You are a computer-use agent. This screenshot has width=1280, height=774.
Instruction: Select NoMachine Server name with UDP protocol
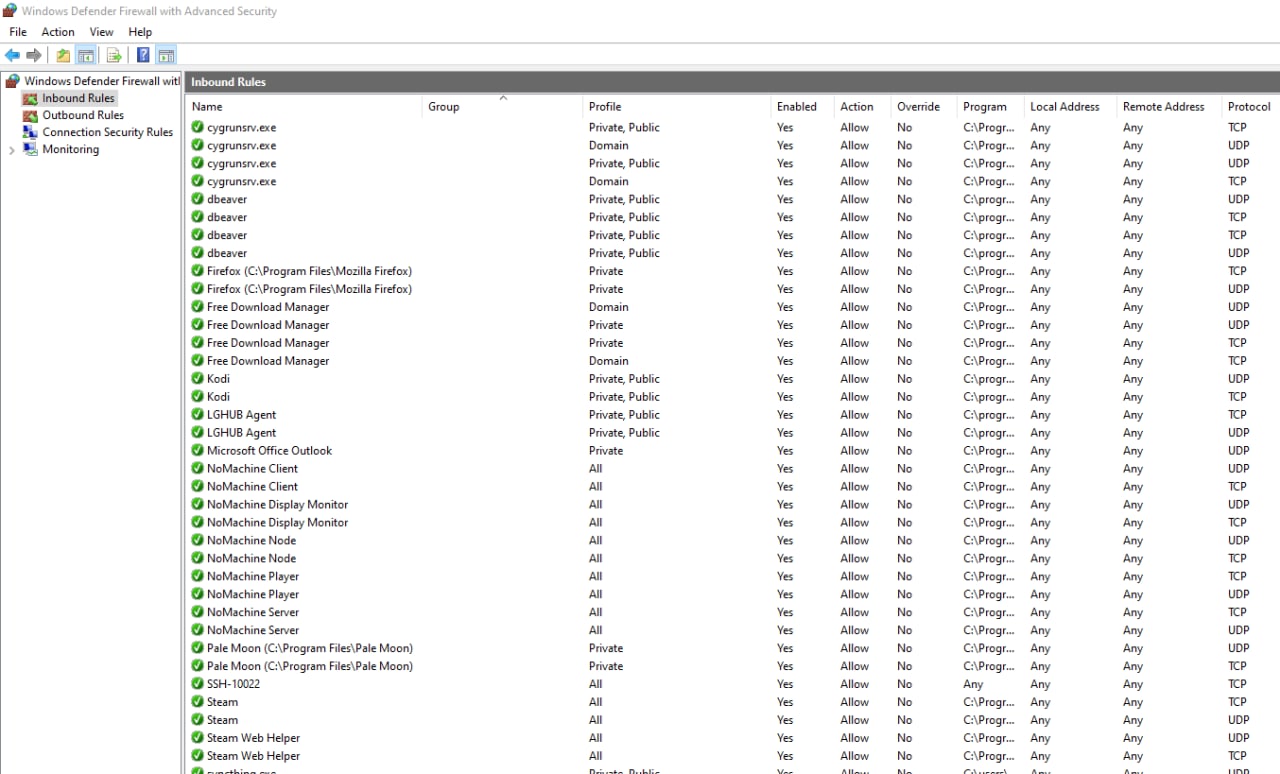point(253,630)
